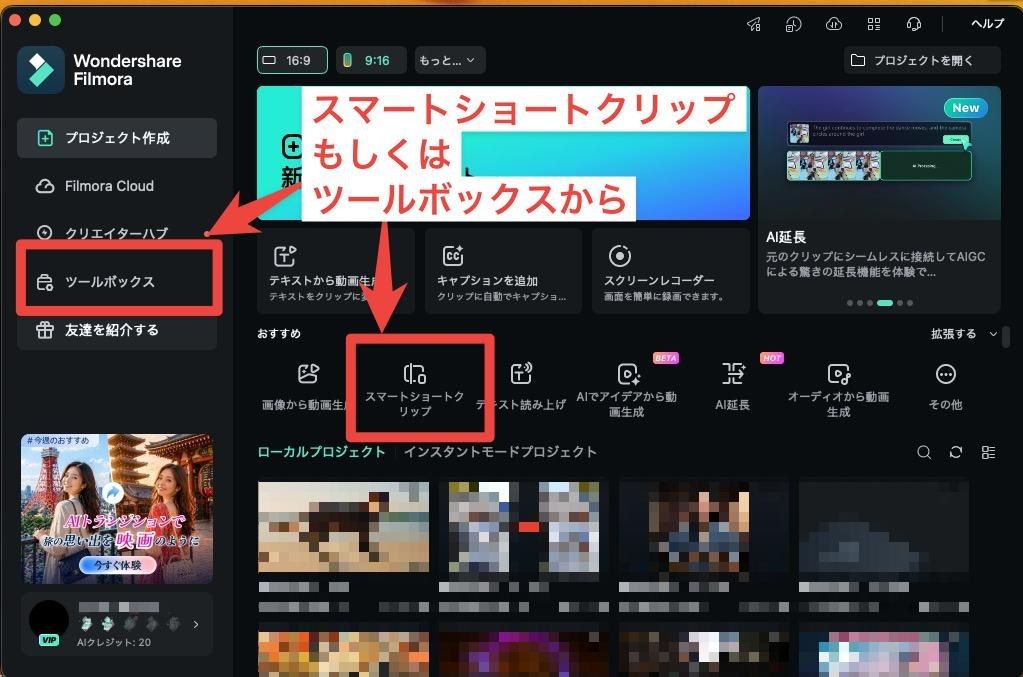Image resolution: width=1023 pixels, height=677 pixels.
Task: Open the account profile avatar
Action: click(49, 620)
